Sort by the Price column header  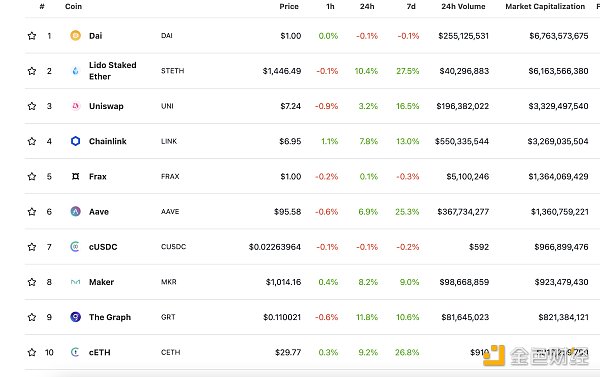pos(289,7)
